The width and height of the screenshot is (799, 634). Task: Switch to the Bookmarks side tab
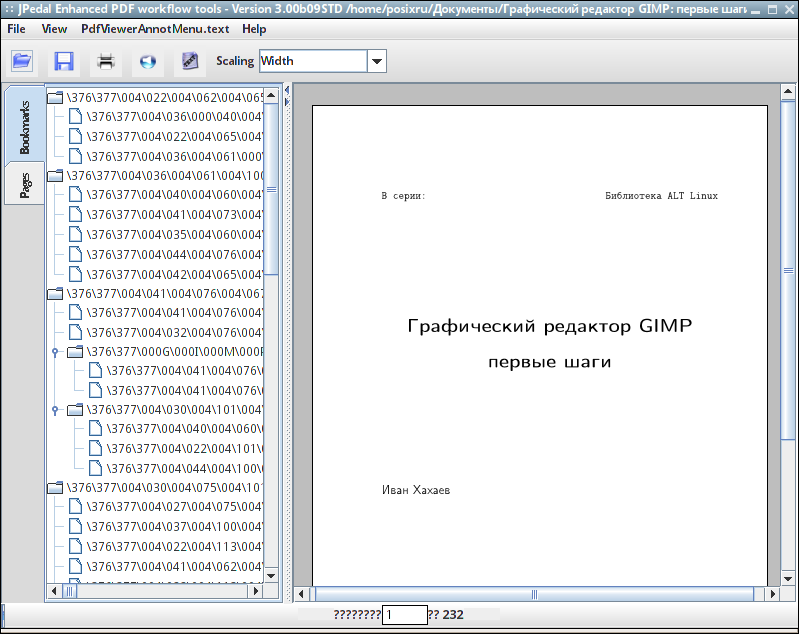24,126
